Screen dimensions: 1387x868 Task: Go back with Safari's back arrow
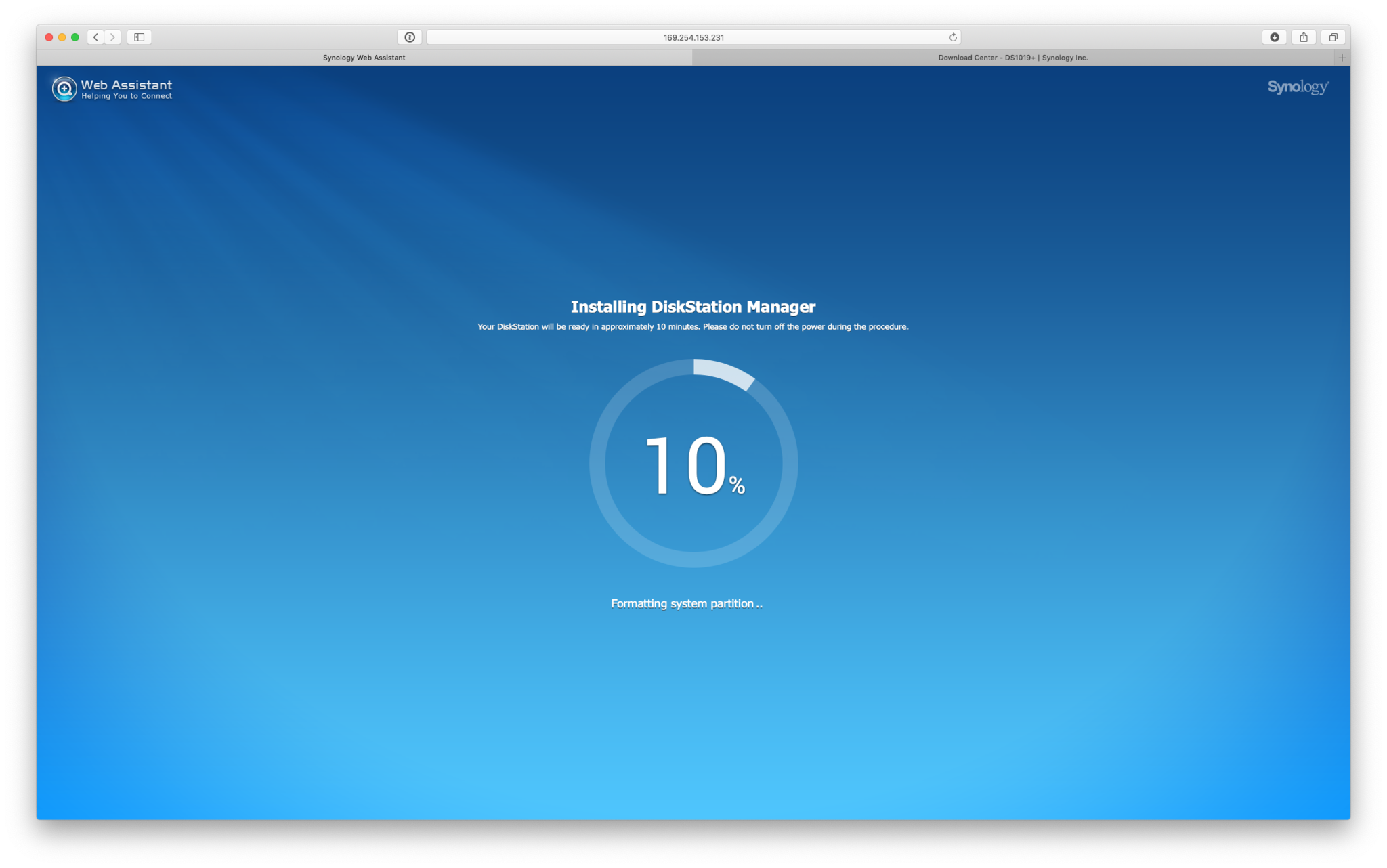coord(96,37)
